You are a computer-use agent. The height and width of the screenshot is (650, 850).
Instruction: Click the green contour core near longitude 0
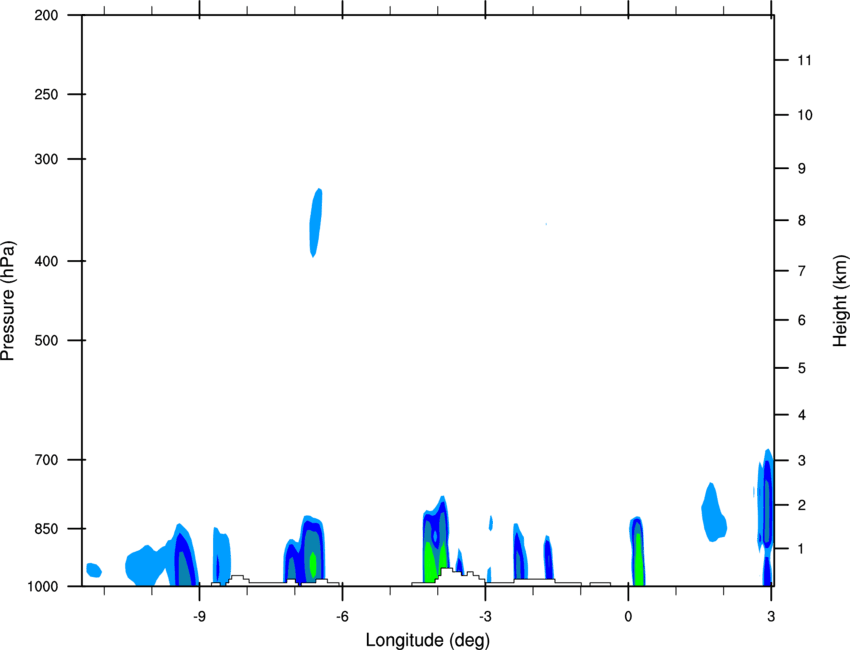click(639, 561)
